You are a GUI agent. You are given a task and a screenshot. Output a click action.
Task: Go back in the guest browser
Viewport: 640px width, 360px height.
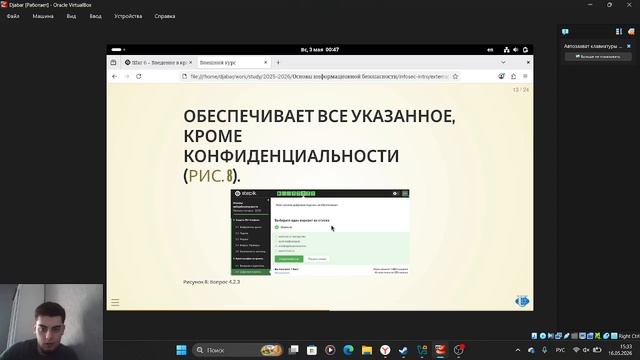[115, 76]
